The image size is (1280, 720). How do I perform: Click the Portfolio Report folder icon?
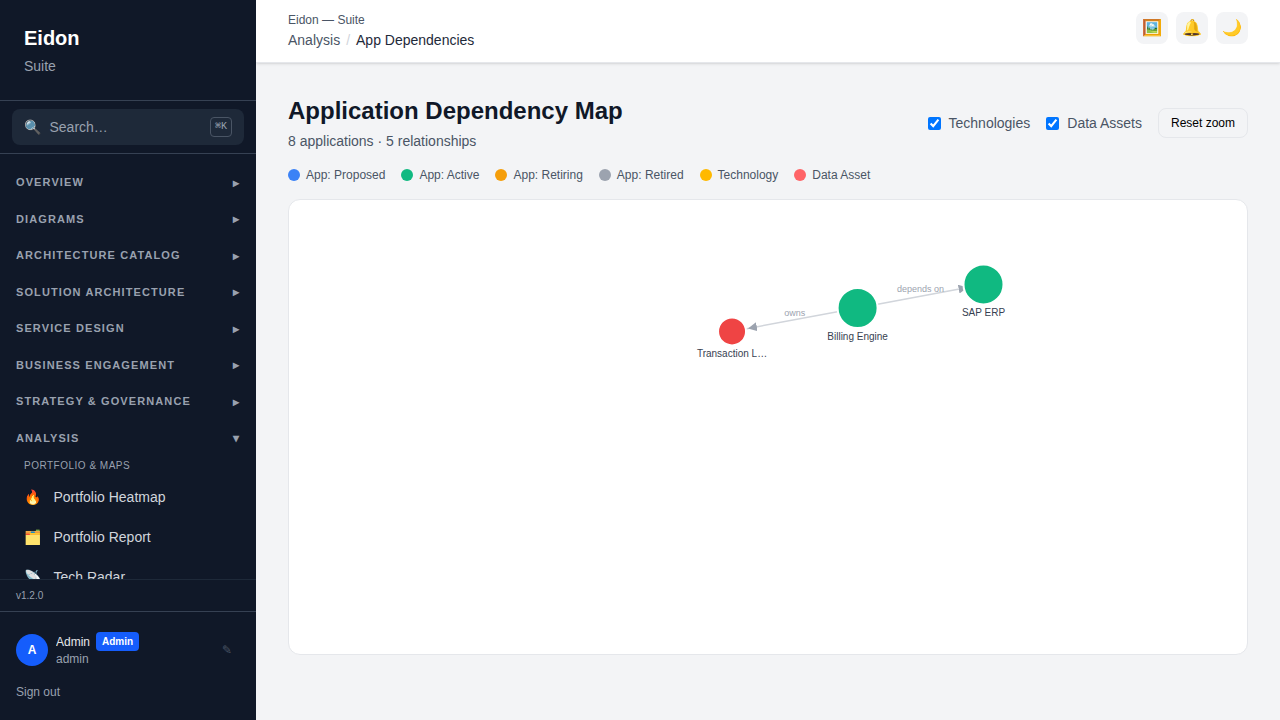click(x=33, y=537)
